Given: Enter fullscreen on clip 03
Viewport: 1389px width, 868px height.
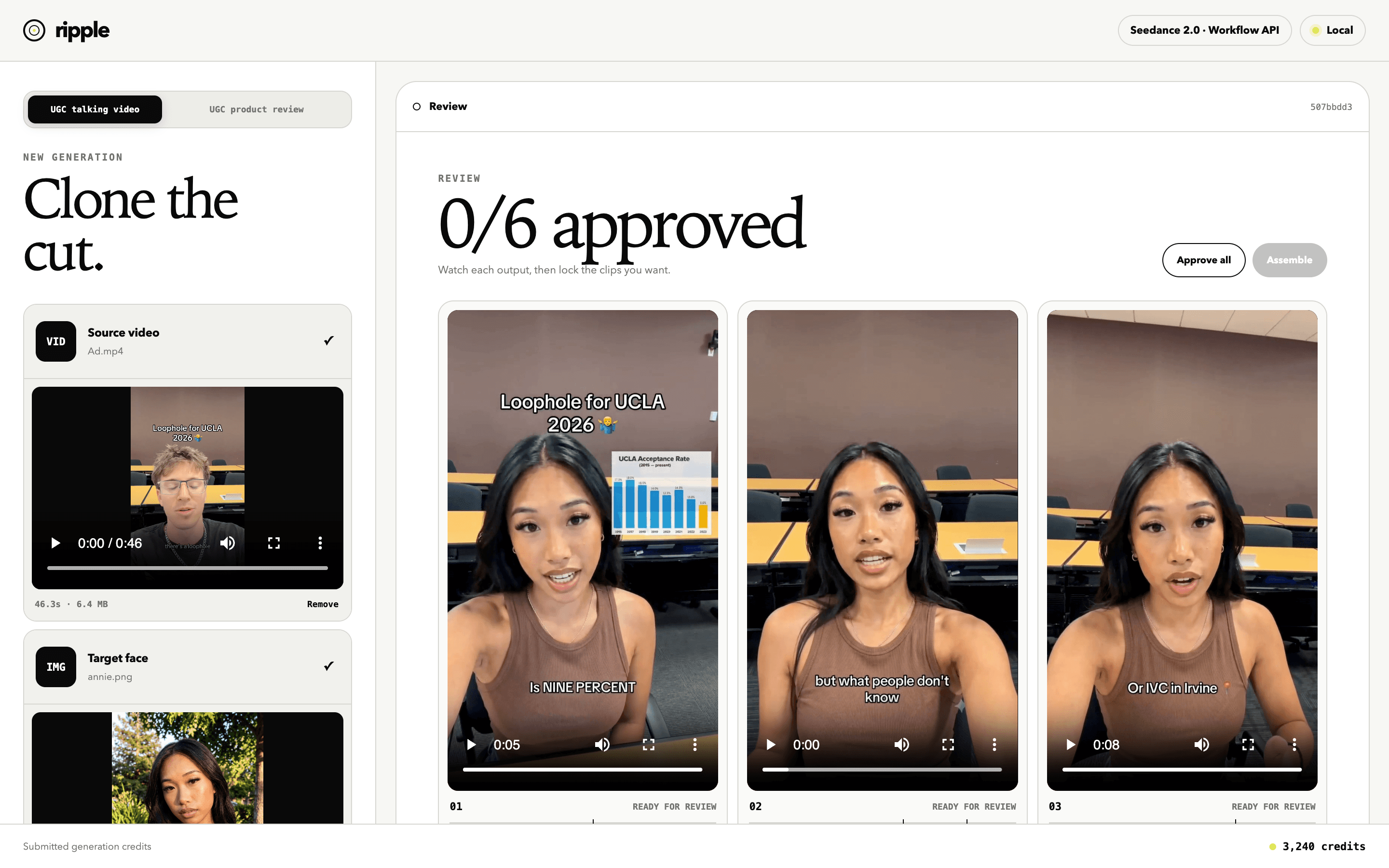Looking at the screenshot, I should [1248, 745].
